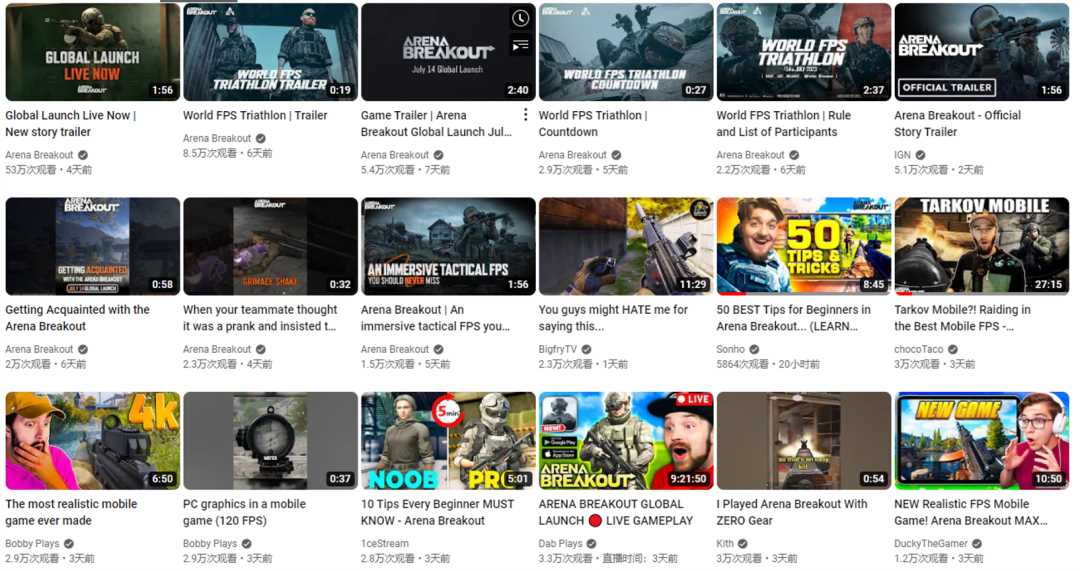
Task: Click Add to queue icon on Game Trailer thumbnail
Action: [x=521, y=45]
